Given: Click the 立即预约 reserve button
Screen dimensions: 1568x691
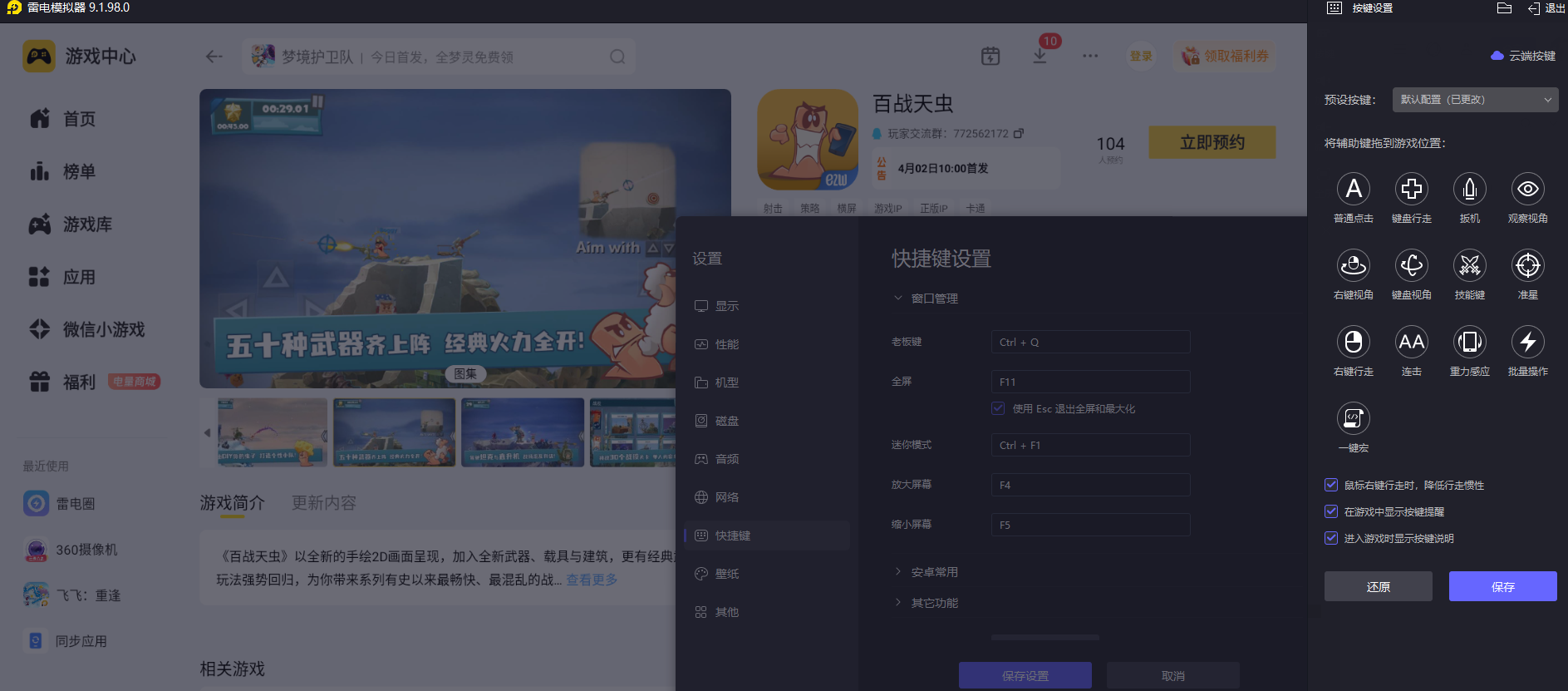Looking at the screenshot, I should pyautogui.click(x=1212, y=142).
